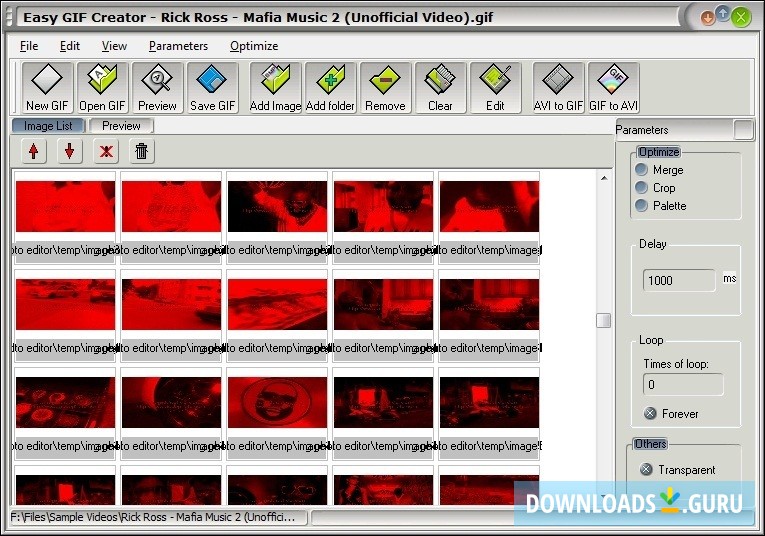
Task: Open a file with Open GIF icon
Action: tap(102, 88)
